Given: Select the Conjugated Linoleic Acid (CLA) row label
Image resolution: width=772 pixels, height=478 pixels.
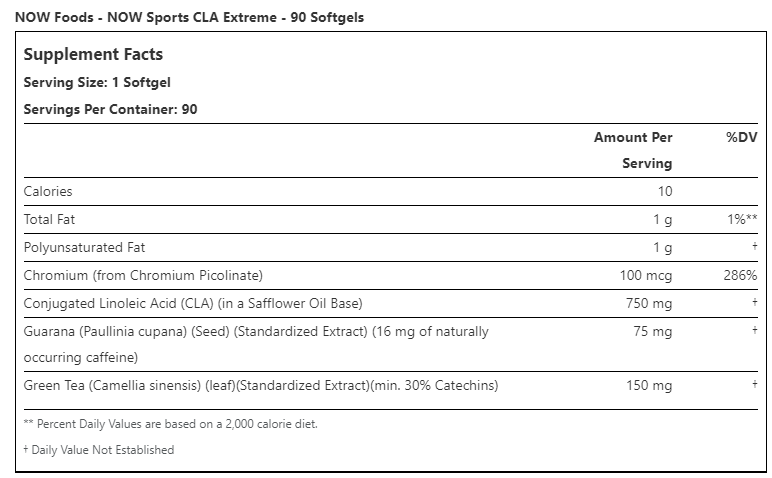Looking at the screenshot, I should coord(192,303).
